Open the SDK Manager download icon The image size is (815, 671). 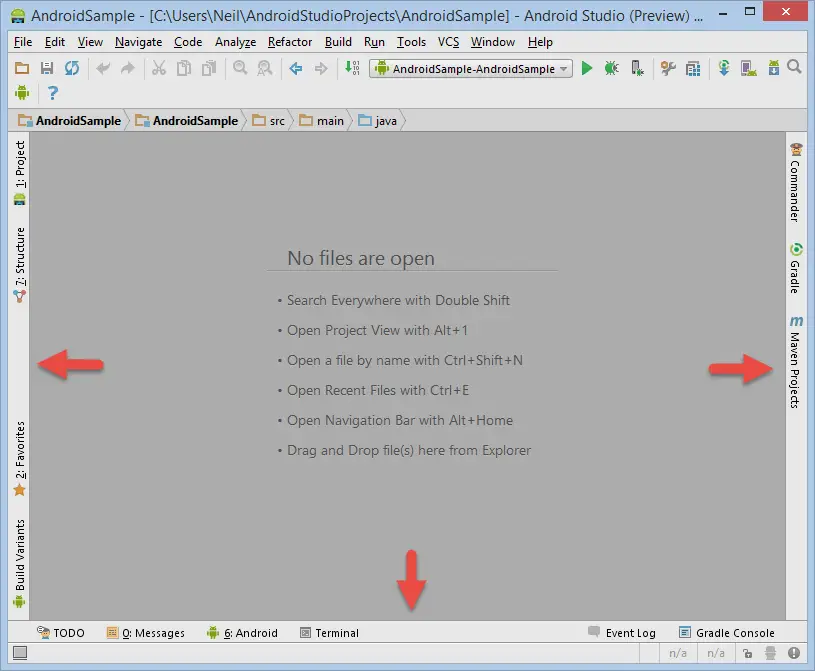point(773,68)
